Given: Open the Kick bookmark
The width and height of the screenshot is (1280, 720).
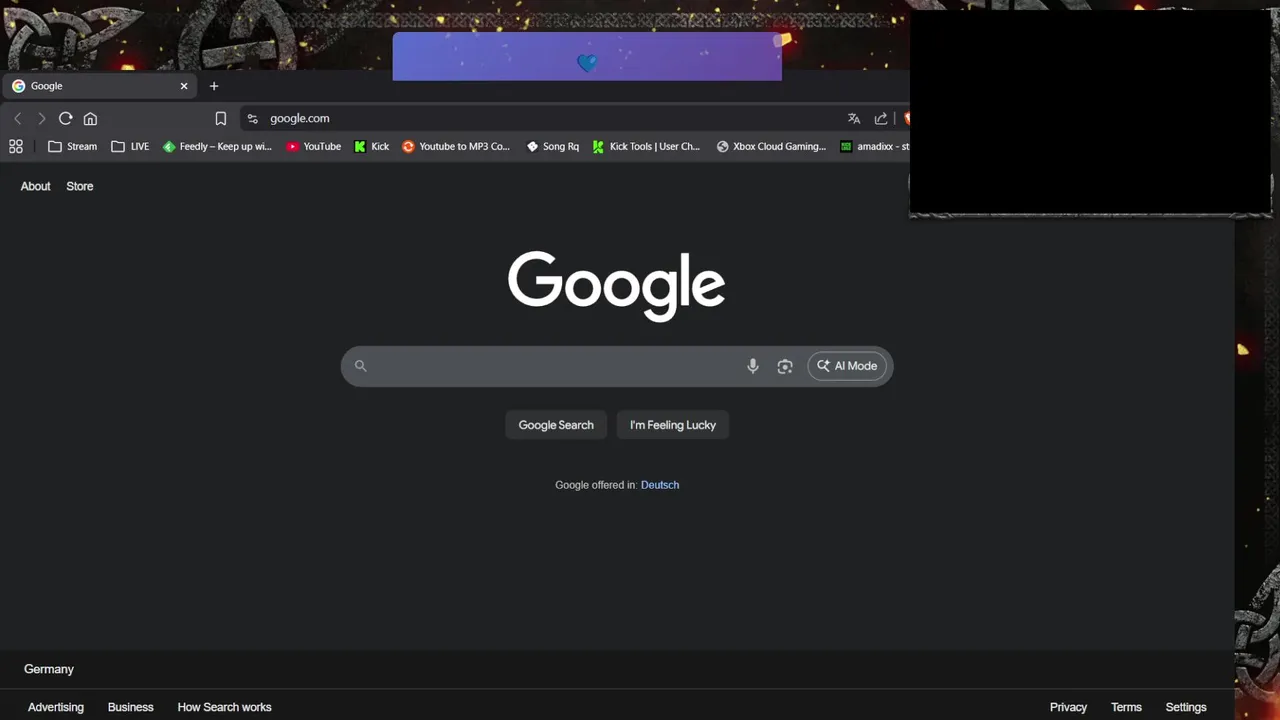Looking at the screenshot, I should pos(372,146).
